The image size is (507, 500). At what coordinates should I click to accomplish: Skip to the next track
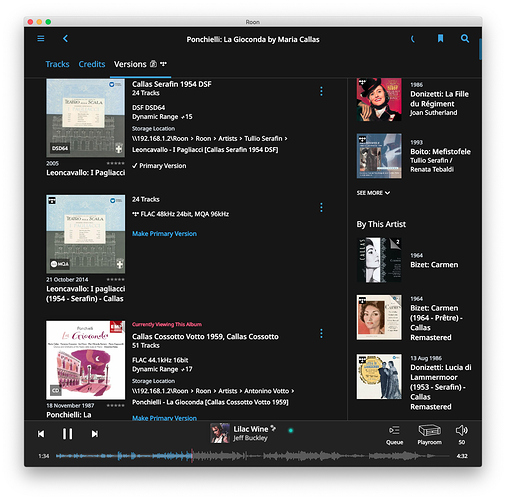[x=95, y=434]
